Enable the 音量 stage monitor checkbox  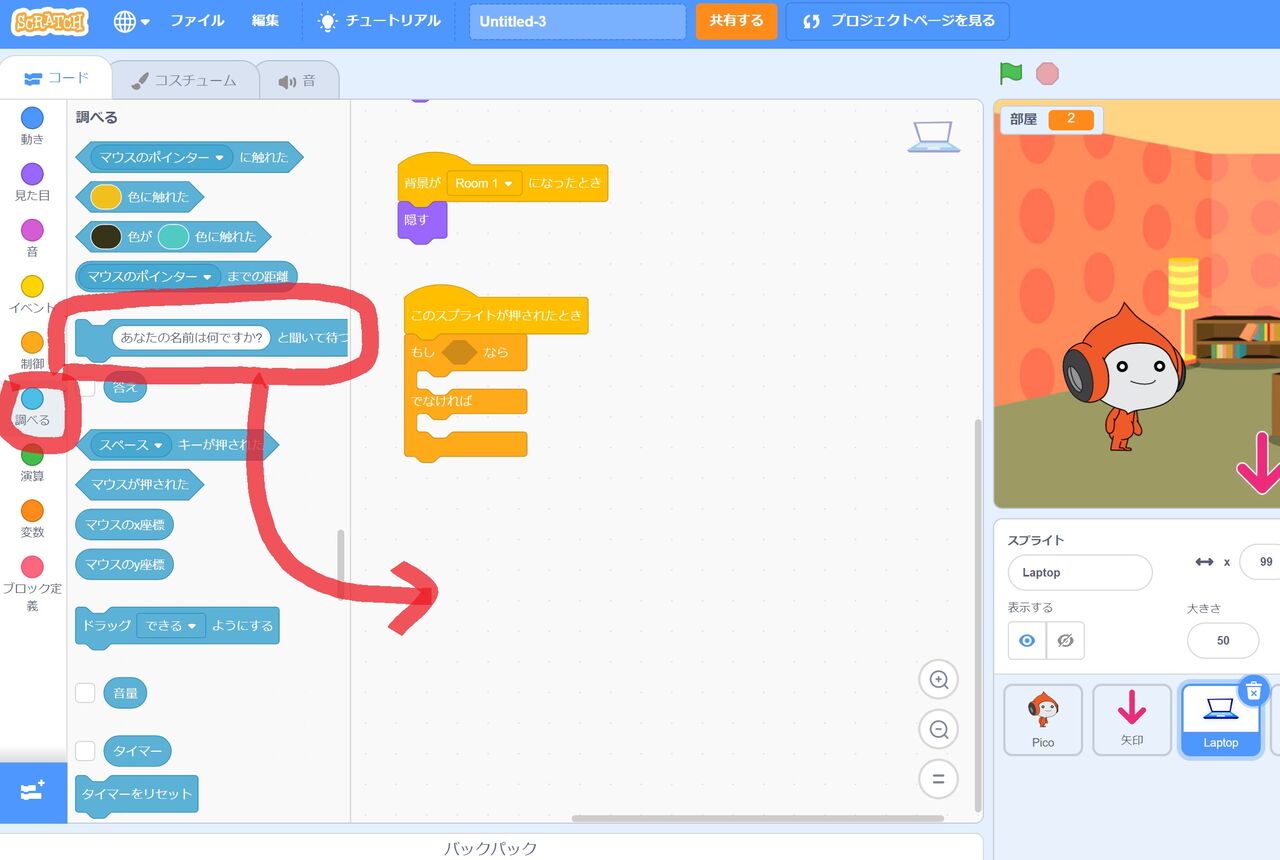click(85, 692)
